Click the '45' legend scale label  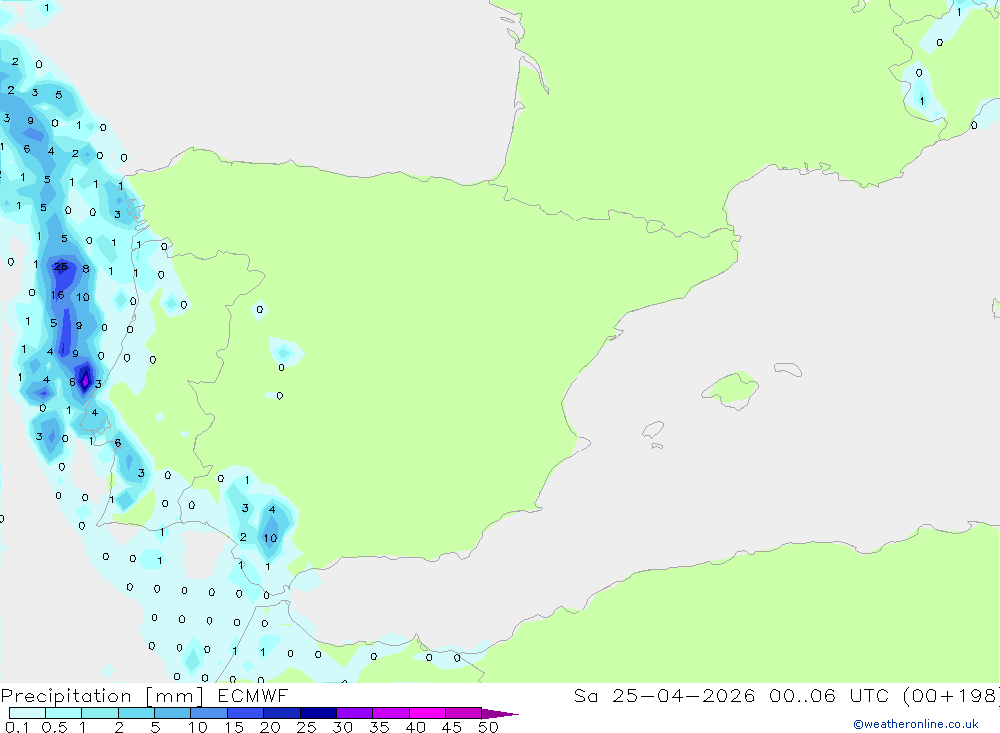click(x=452, y=727)
